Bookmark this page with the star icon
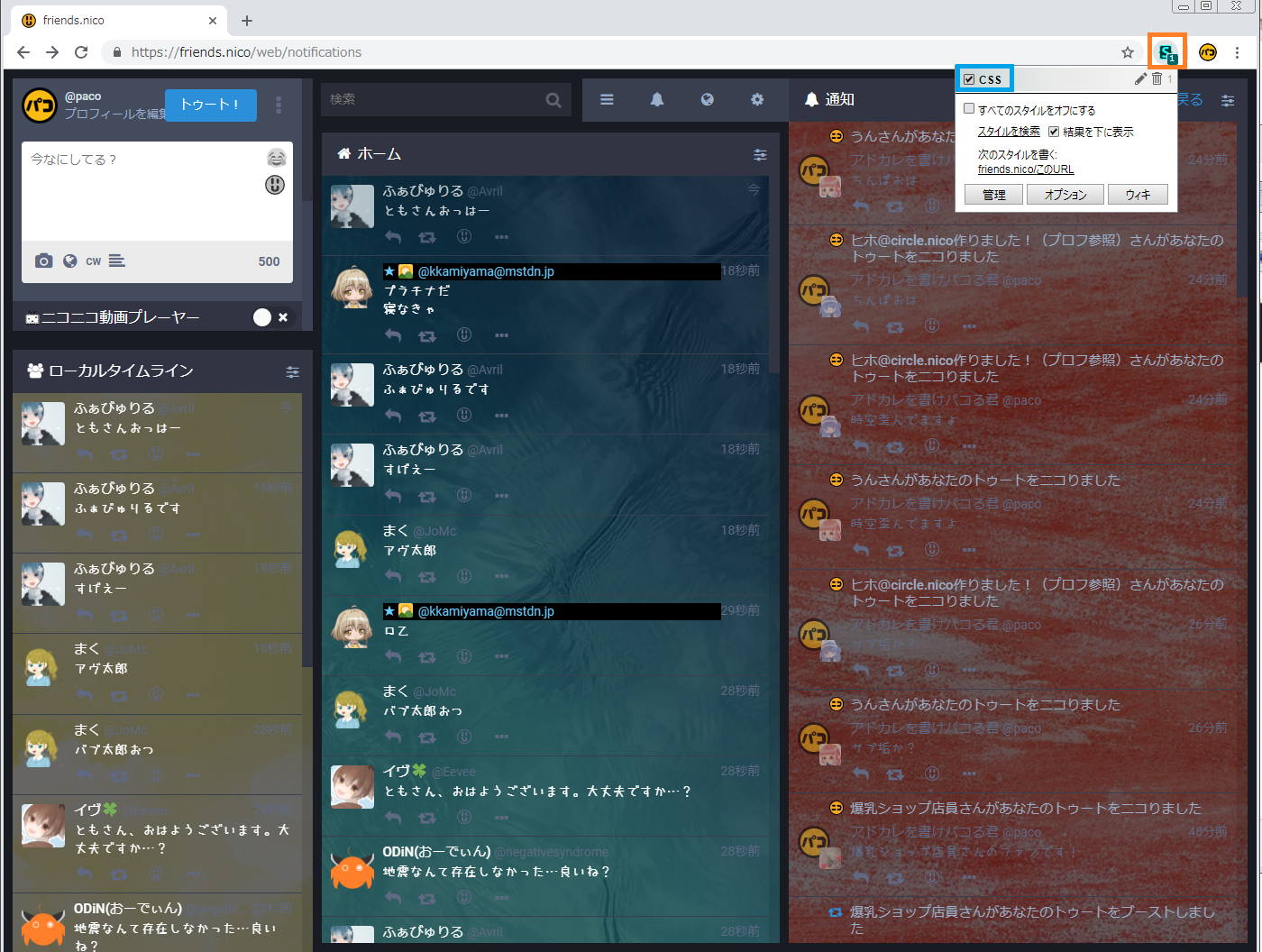 click(x=1128, y=52)
